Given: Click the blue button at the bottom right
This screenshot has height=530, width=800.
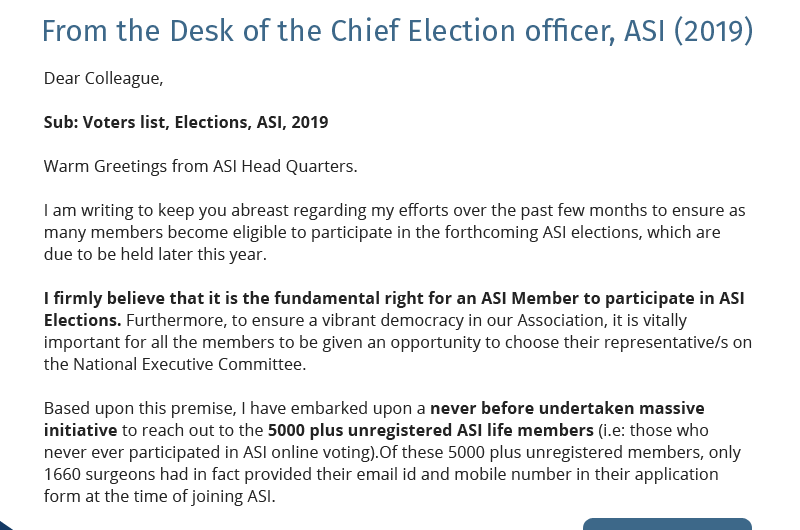Looking at the screenshot, I should point(667,523).
